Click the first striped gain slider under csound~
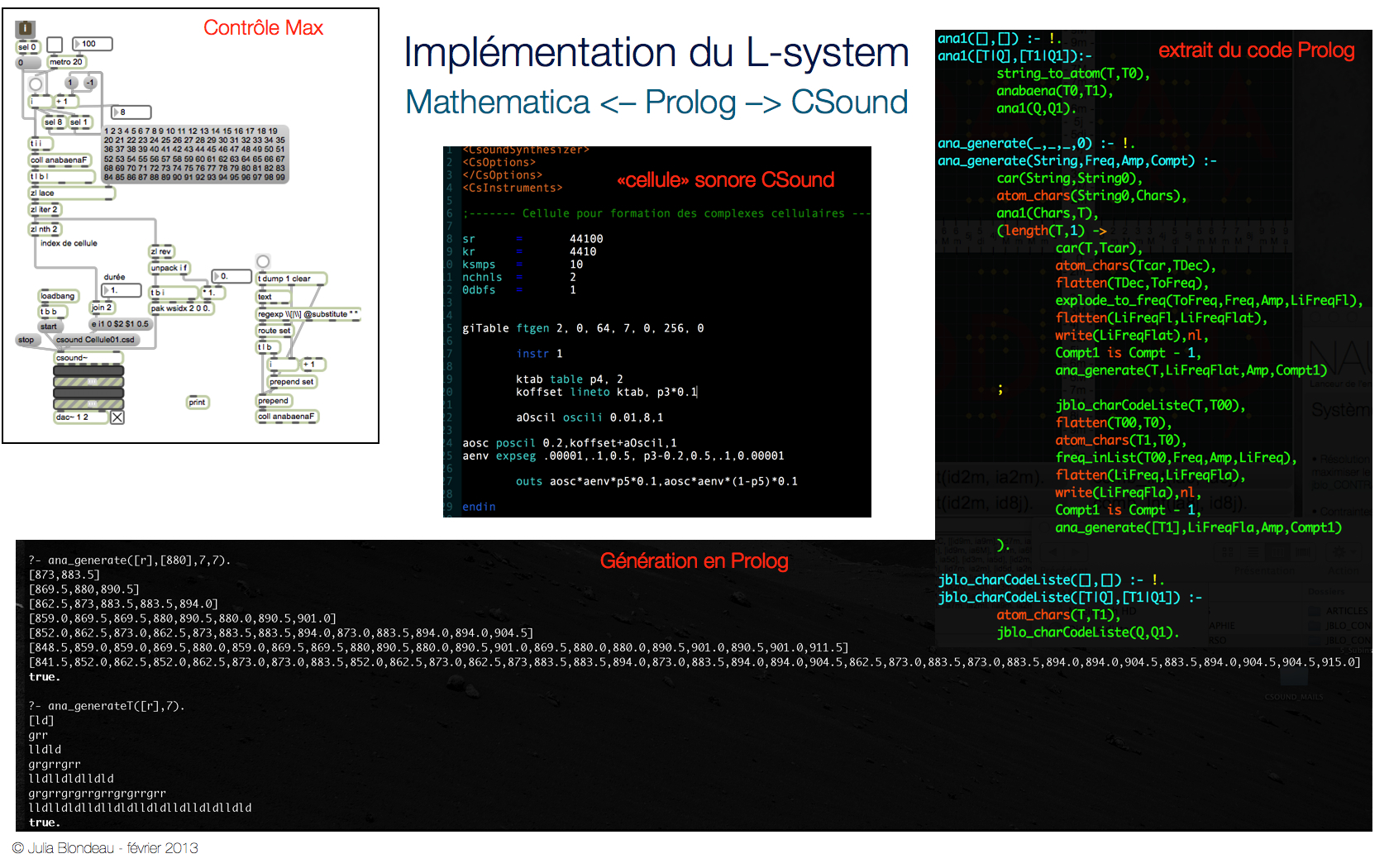The height and width of the screenshot is (868, 1389). pos(88,382)
